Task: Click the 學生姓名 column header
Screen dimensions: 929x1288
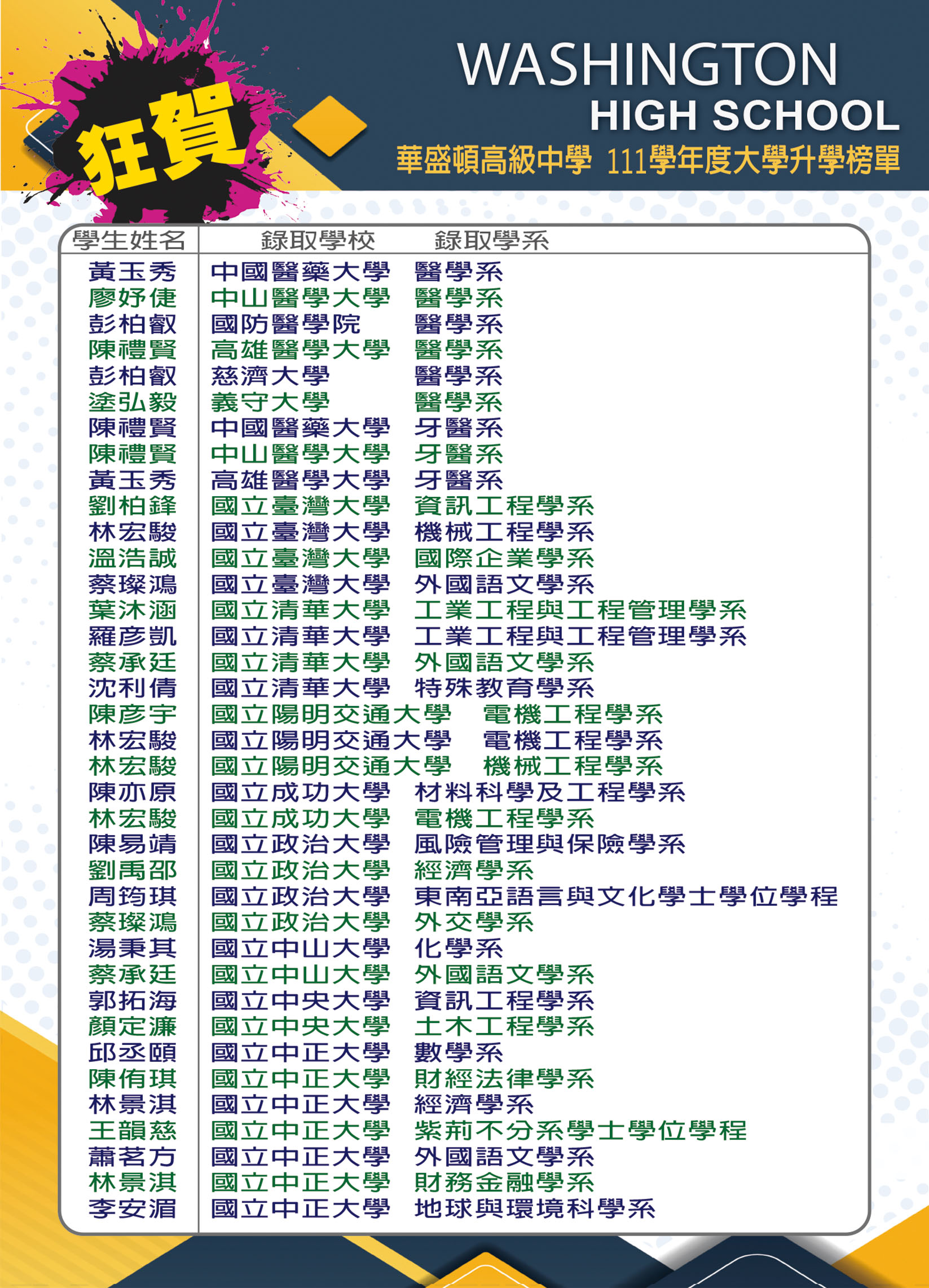Action: pyautogui.click(x=129, y=240)
